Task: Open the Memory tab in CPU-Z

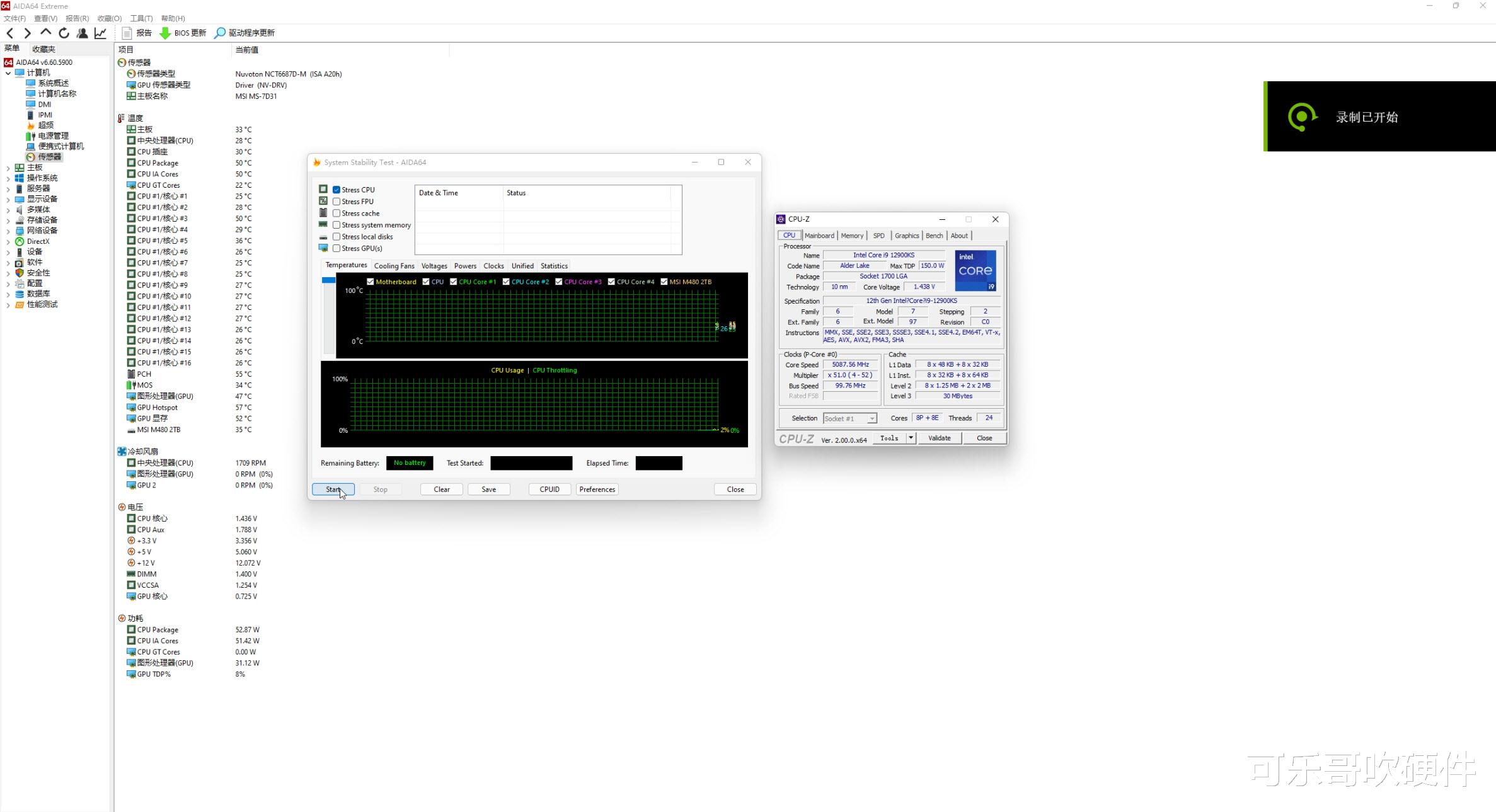Action: 852,236
